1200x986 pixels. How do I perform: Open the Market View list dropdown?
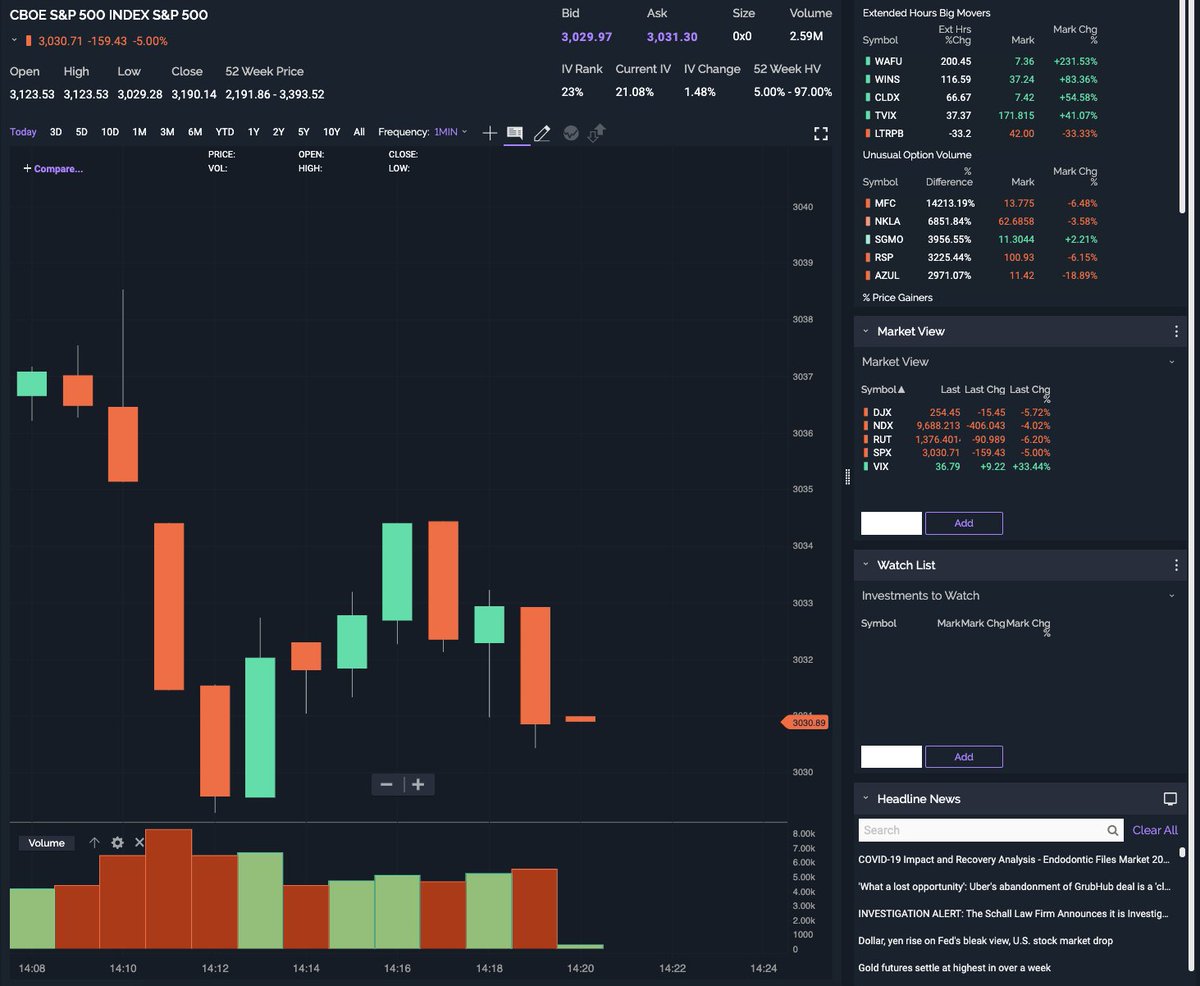pos(1172,362)
